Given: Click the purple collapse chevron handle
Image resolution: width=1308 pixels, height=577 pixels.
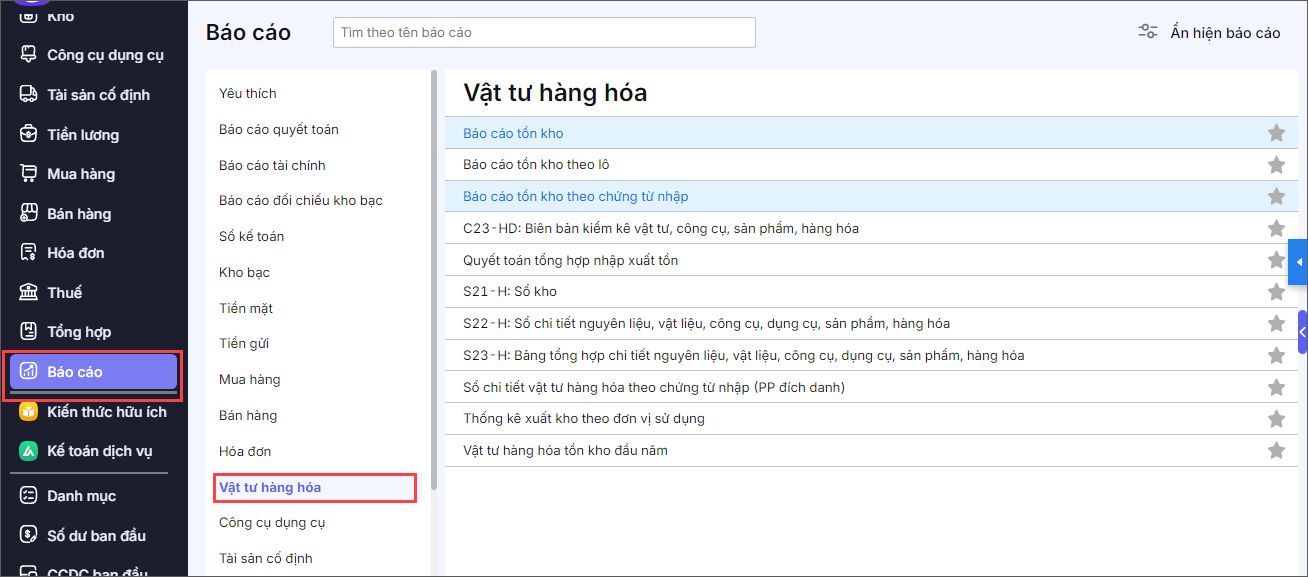Looking at the screenshot, I should [x=1302, y=332].
